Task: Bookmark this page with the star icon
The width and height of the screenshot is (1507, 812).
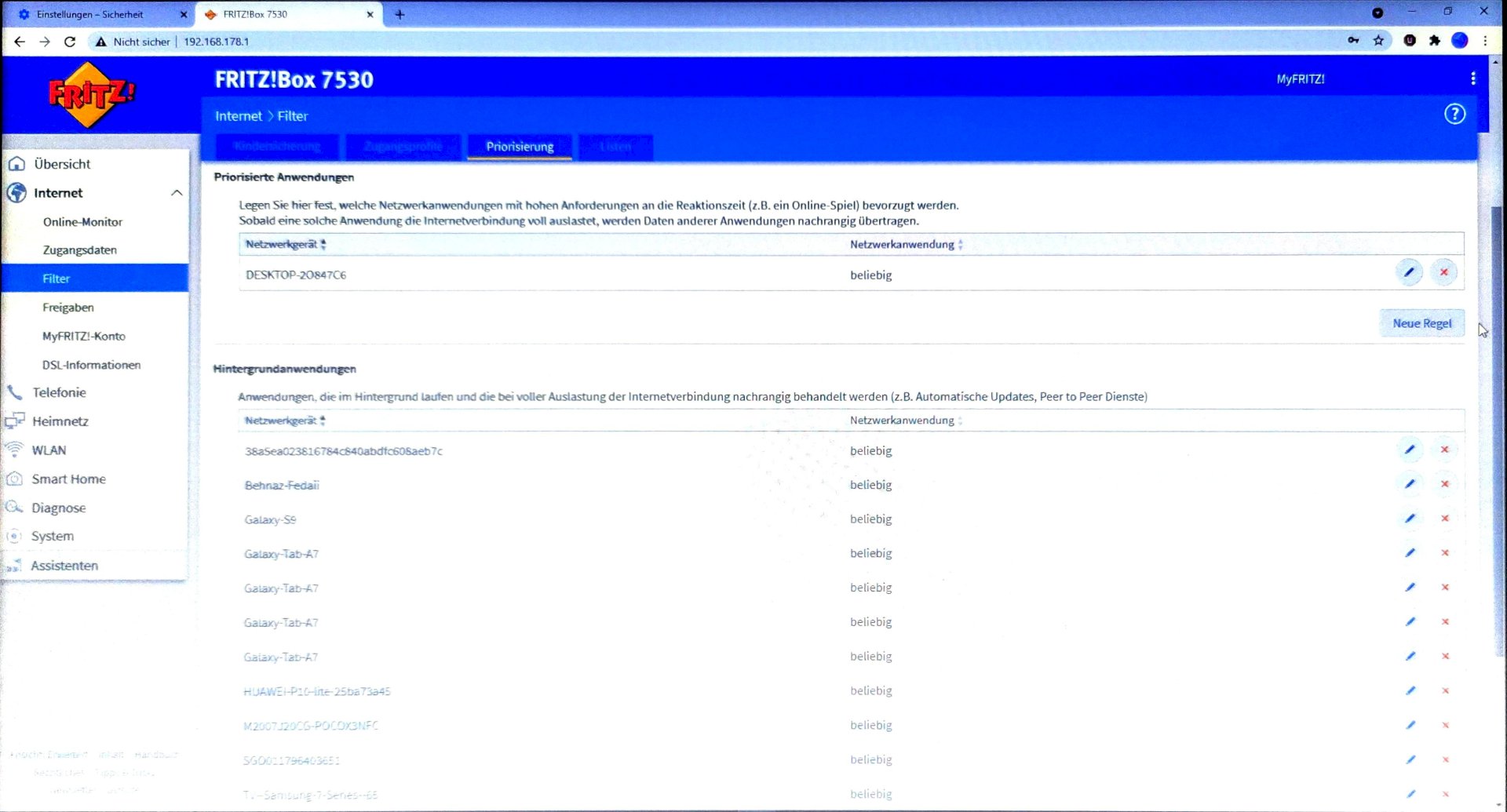Action: click(x=1378, y=41)
